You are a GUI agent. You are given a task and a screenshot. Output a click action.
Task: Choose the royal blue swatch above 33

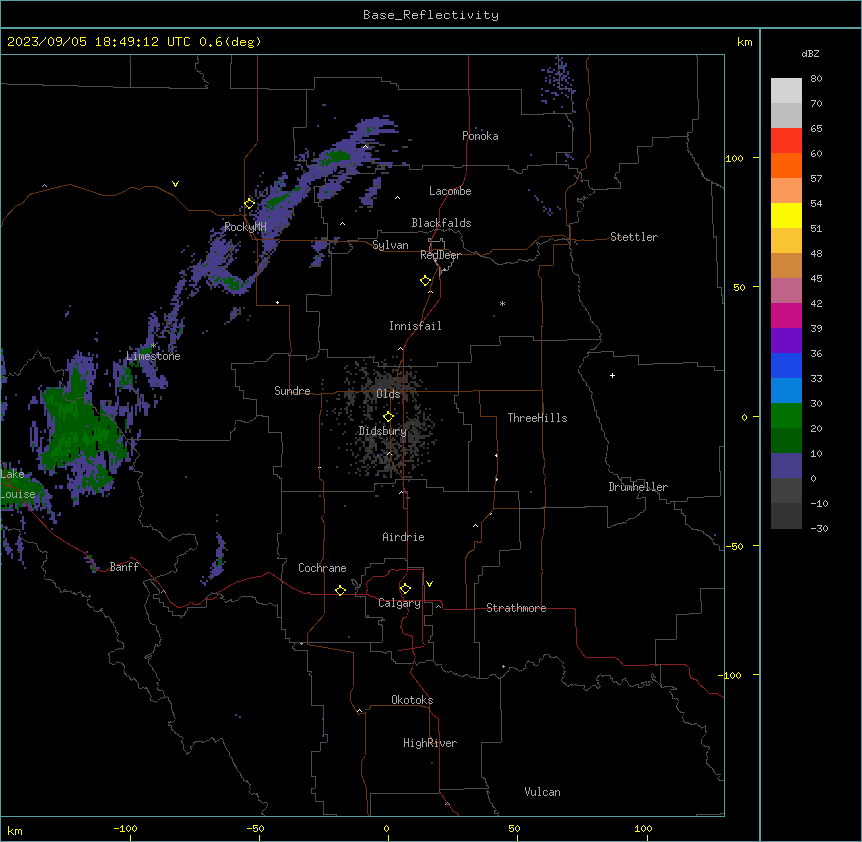pyautogui.click(x=786, y=366)
